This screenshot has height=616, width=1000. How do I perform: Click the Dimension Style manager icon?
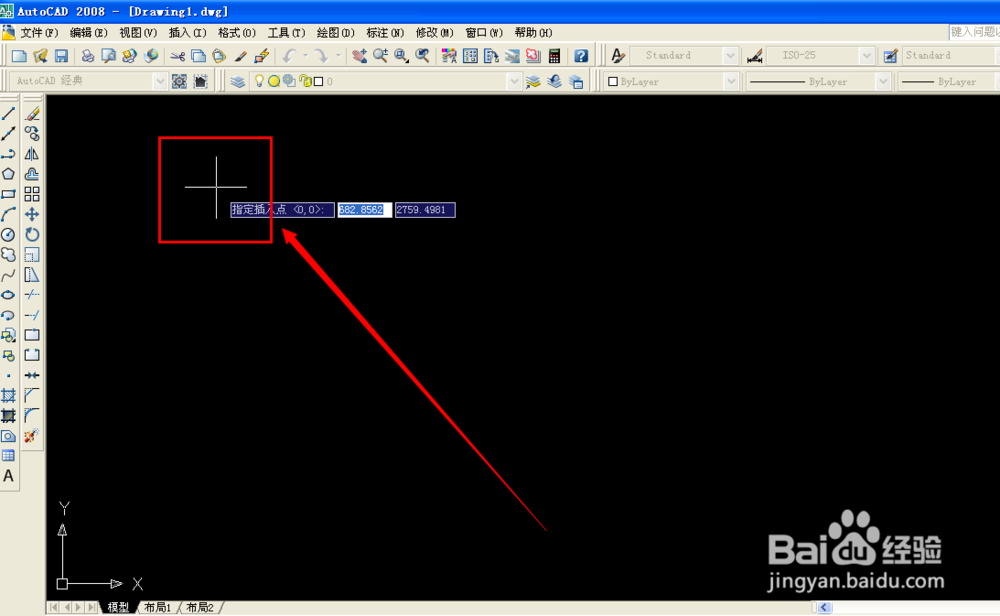point(754,56)
